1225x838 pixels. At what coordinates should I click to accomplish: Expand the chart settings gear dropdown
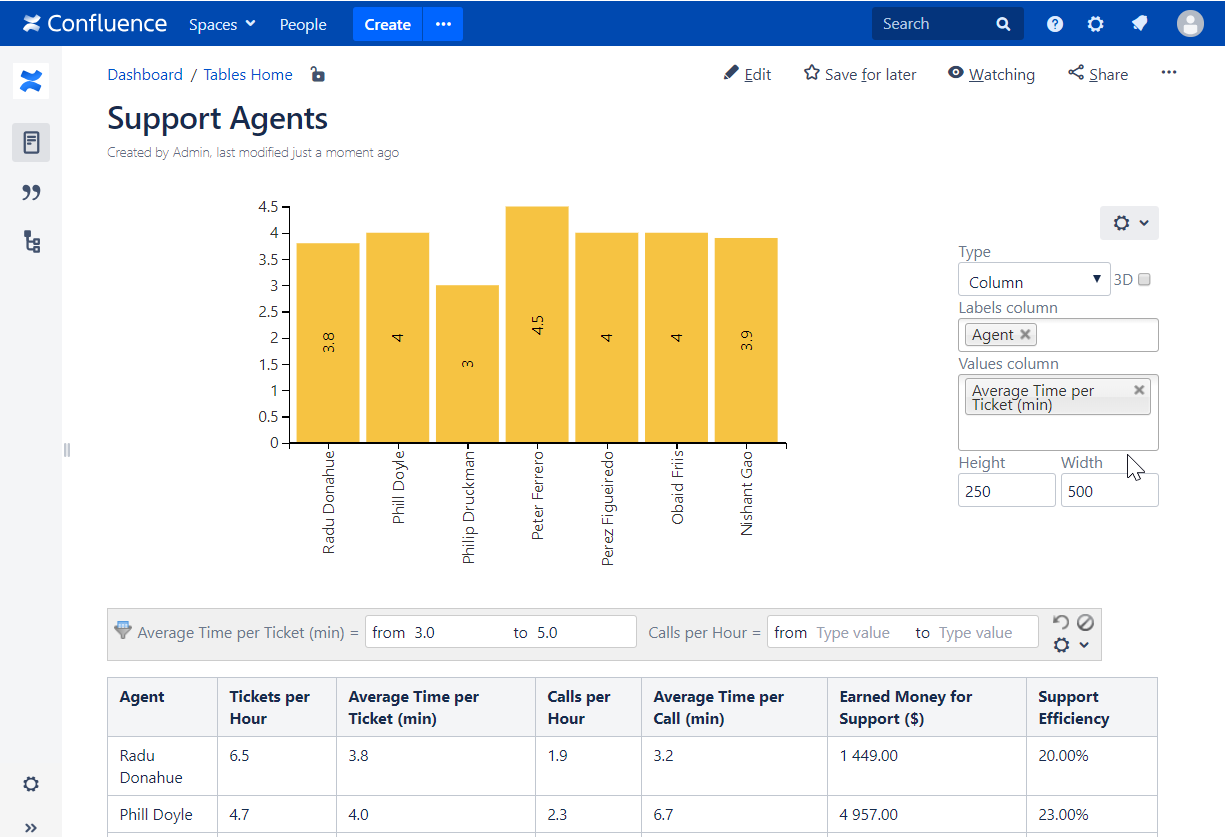[1129, 223]
